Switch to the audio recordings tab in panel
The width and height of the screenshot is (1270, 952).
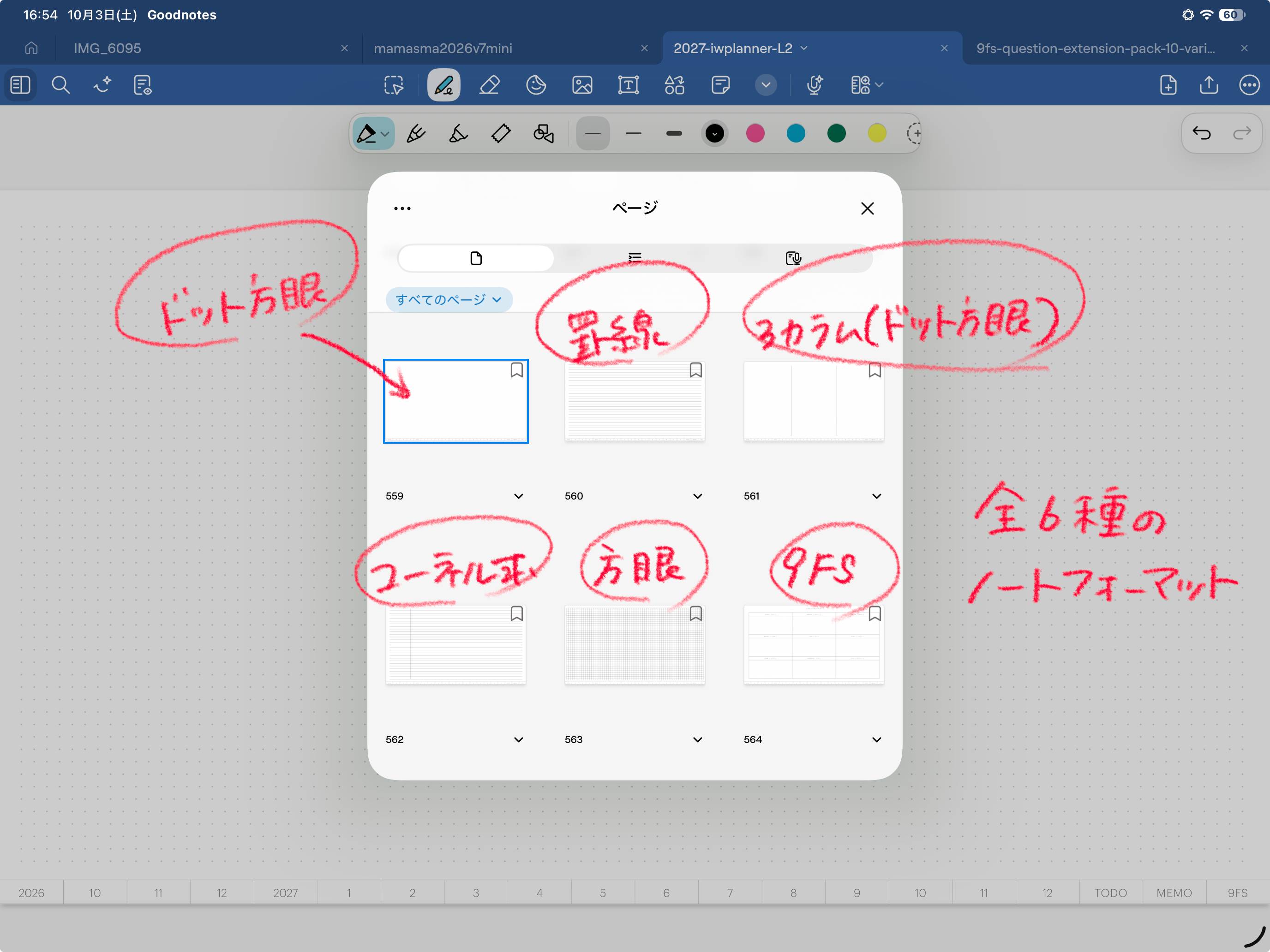point(793,258)
